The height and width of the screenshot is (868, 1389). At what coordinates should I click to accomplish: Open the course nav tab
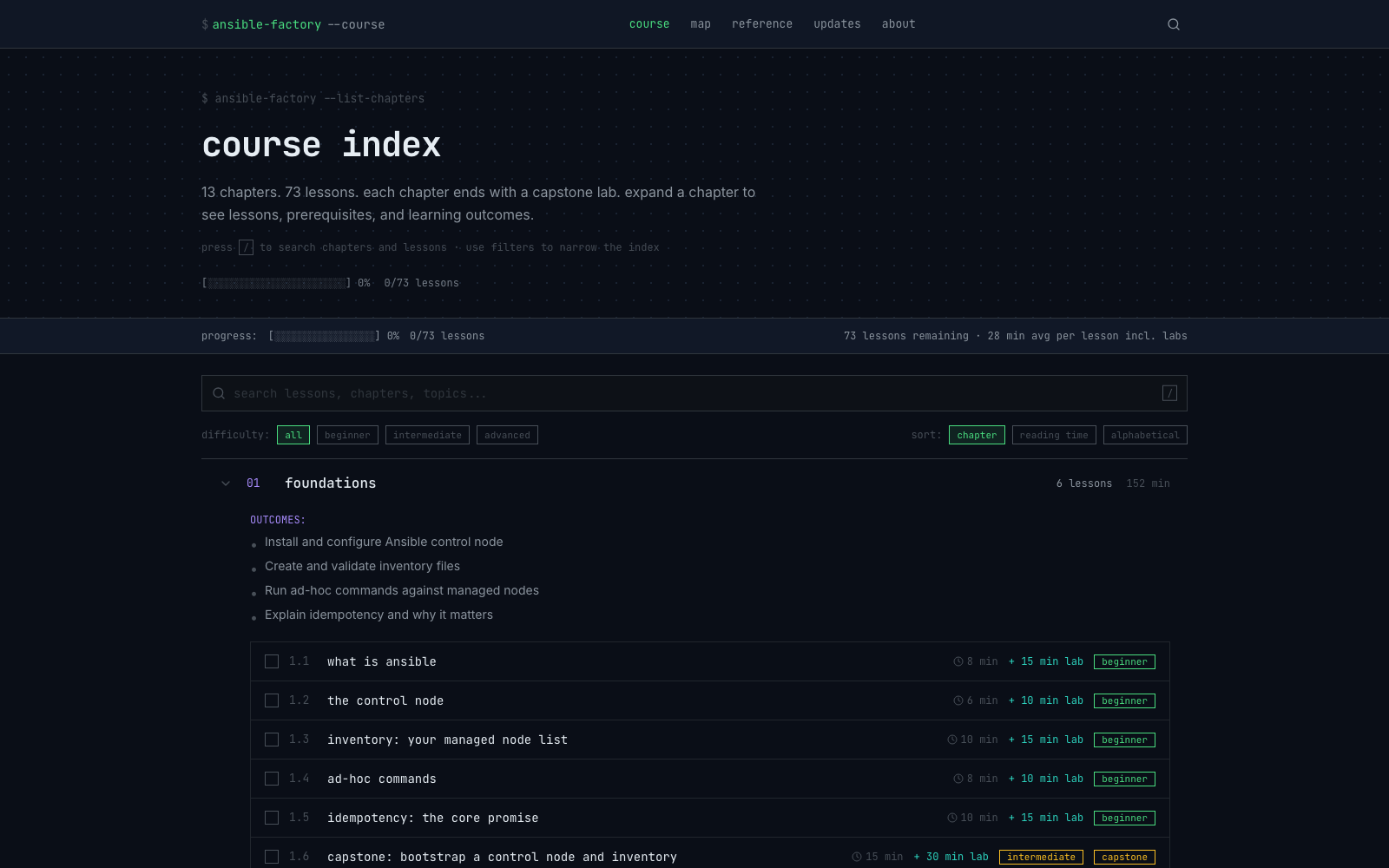point(649,24)
